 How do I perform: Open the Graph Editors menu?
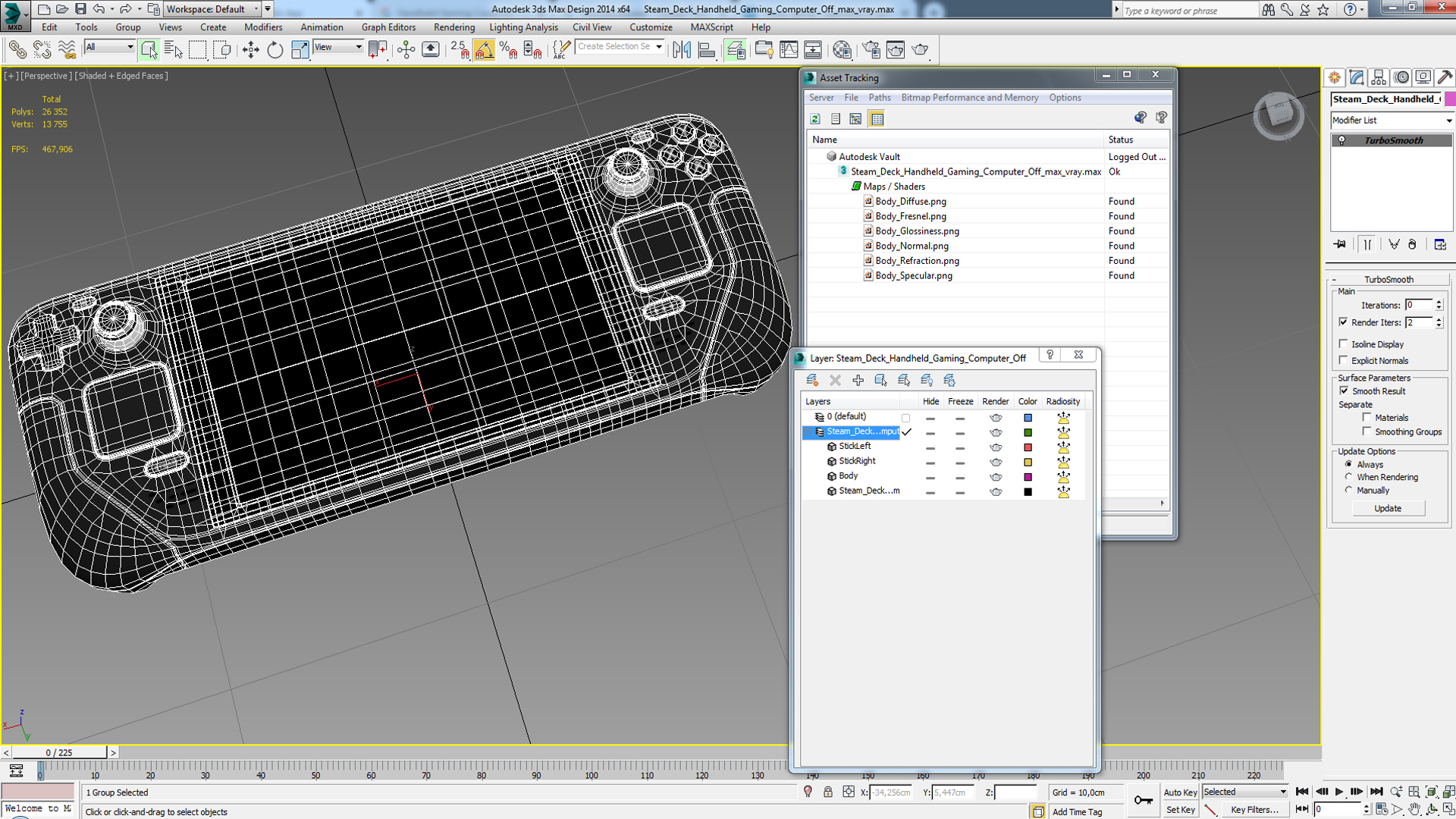point(388,27)
